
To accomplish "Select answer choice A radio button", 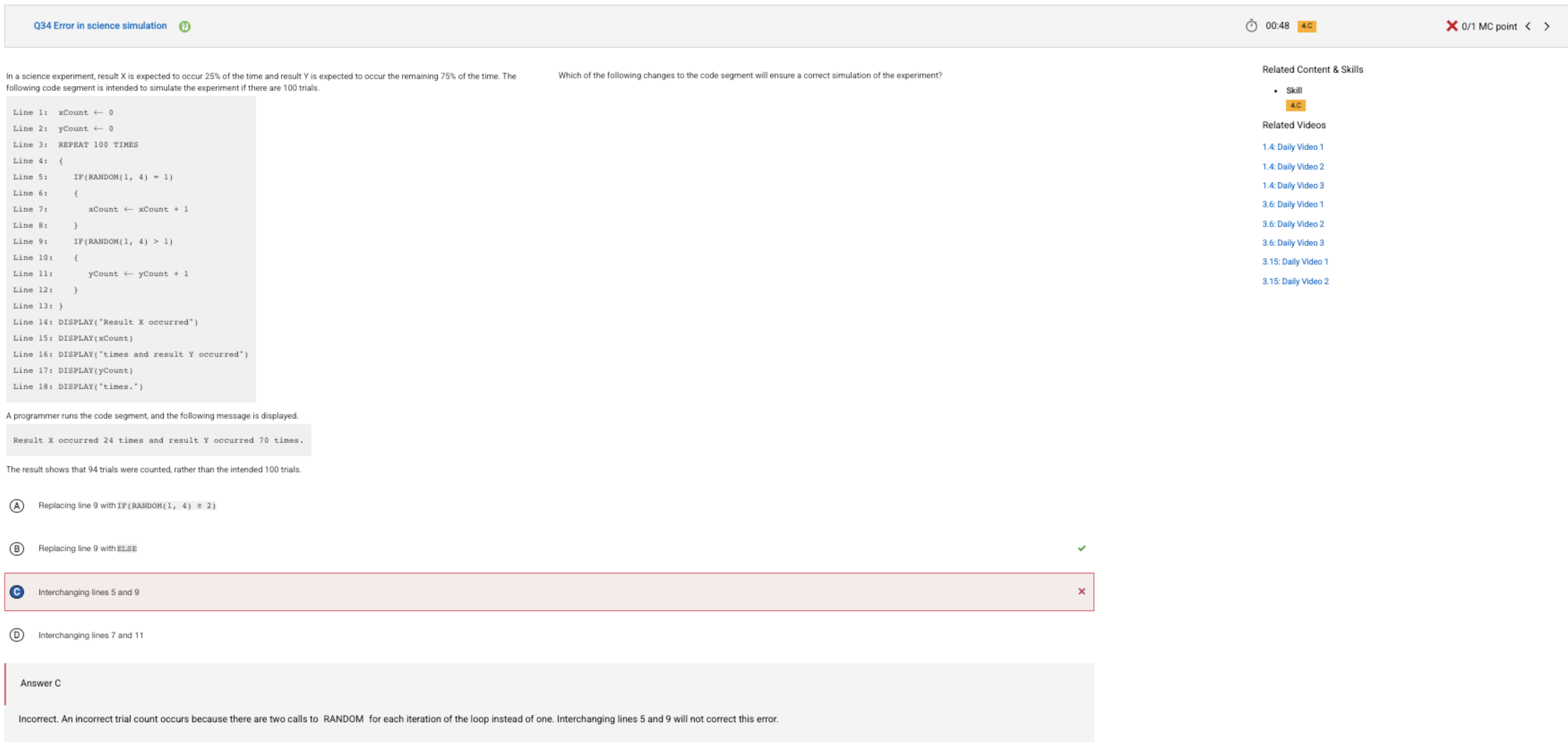I will point(17,505).
